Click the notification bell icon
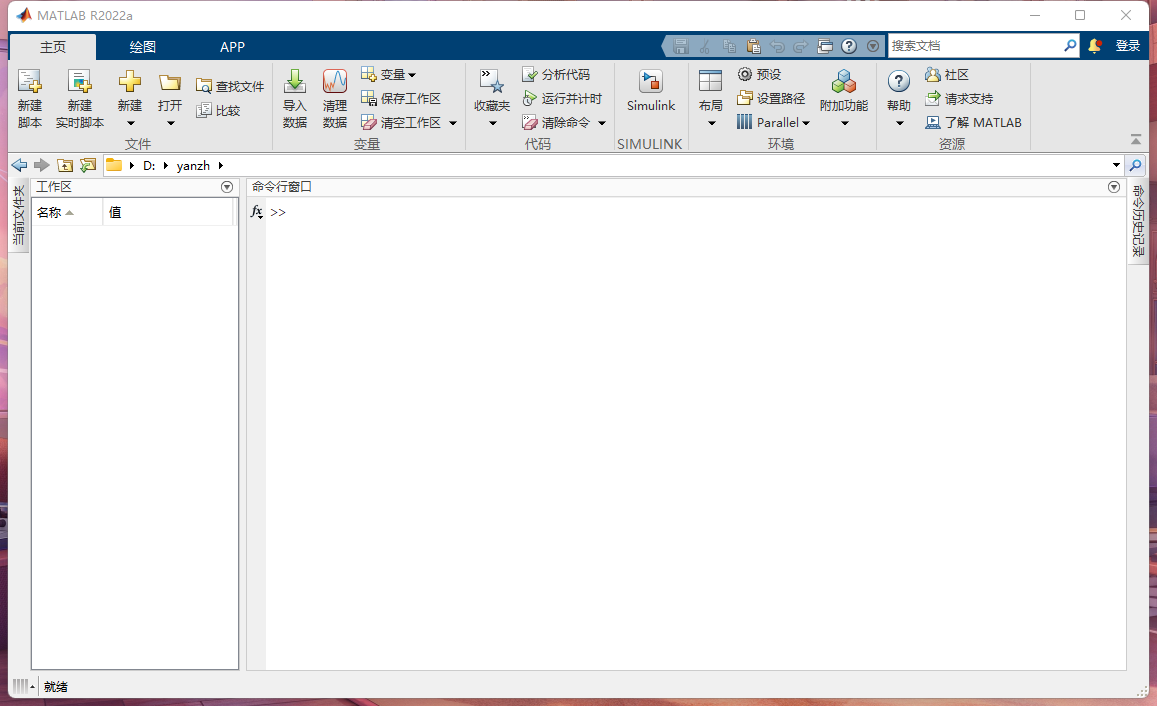Screen dimensions: 1157x706 pos(1095,46)
